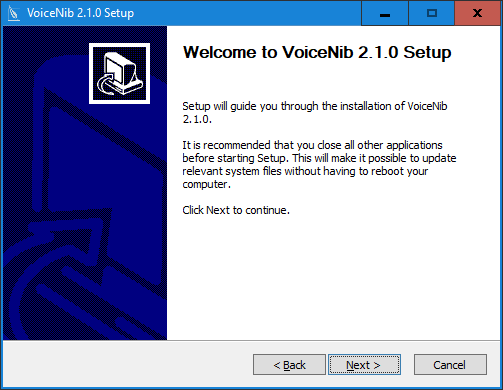The width and height of the screenshot is (503, 390).
Task: Click the gray footer area left of Back
Action: click(x=127, y=365)
